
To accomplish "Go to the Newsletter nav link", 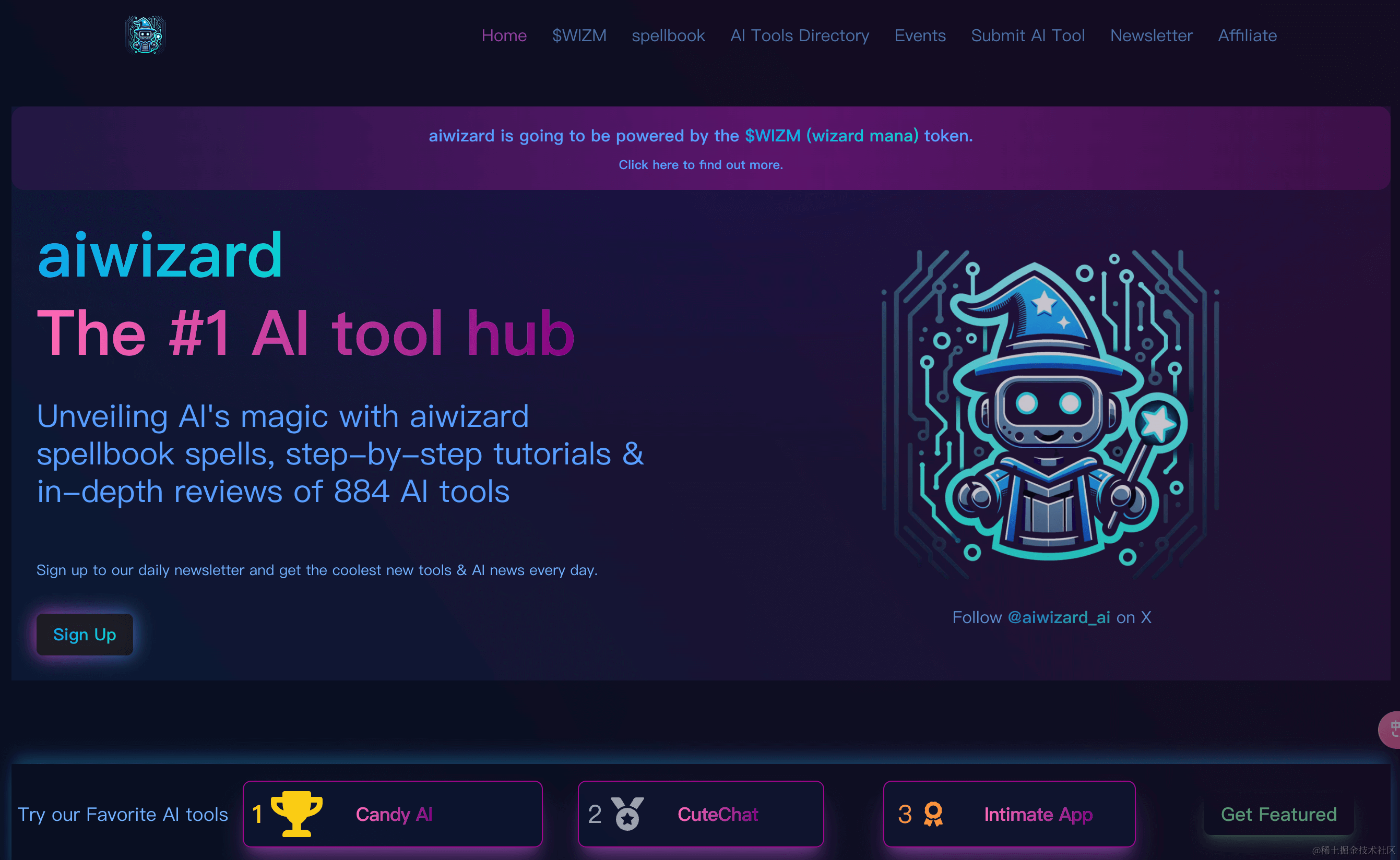I will [1151, 35].
